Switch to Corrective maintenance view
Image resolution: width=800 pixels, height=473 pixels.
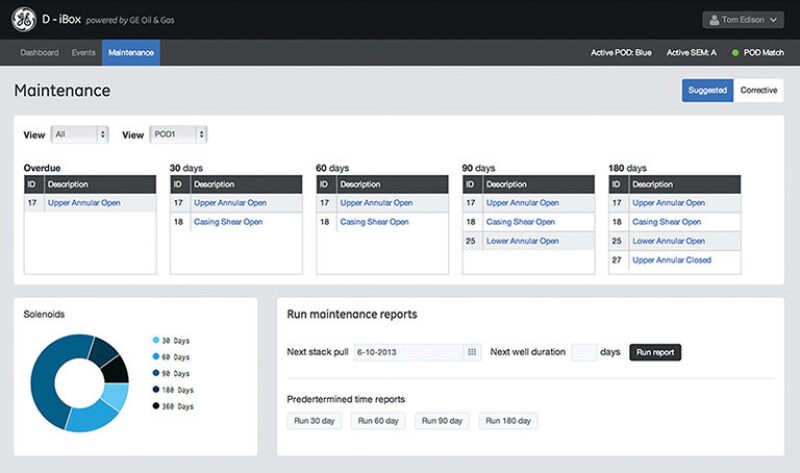tap(758, 90)
